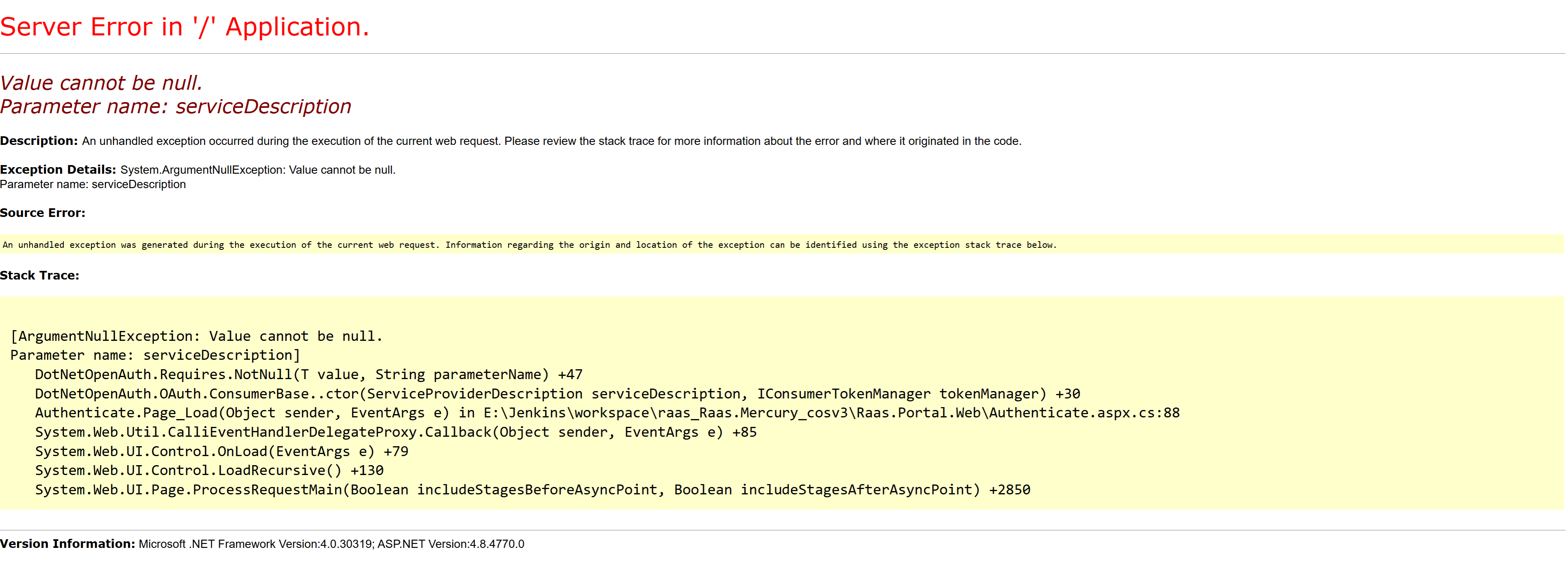Viewport: 1568px width, 566px height.
Task: Click the 'CalliEventHandlerDelegateProxy.Callback' stack line
Action: tap(396, 432)
